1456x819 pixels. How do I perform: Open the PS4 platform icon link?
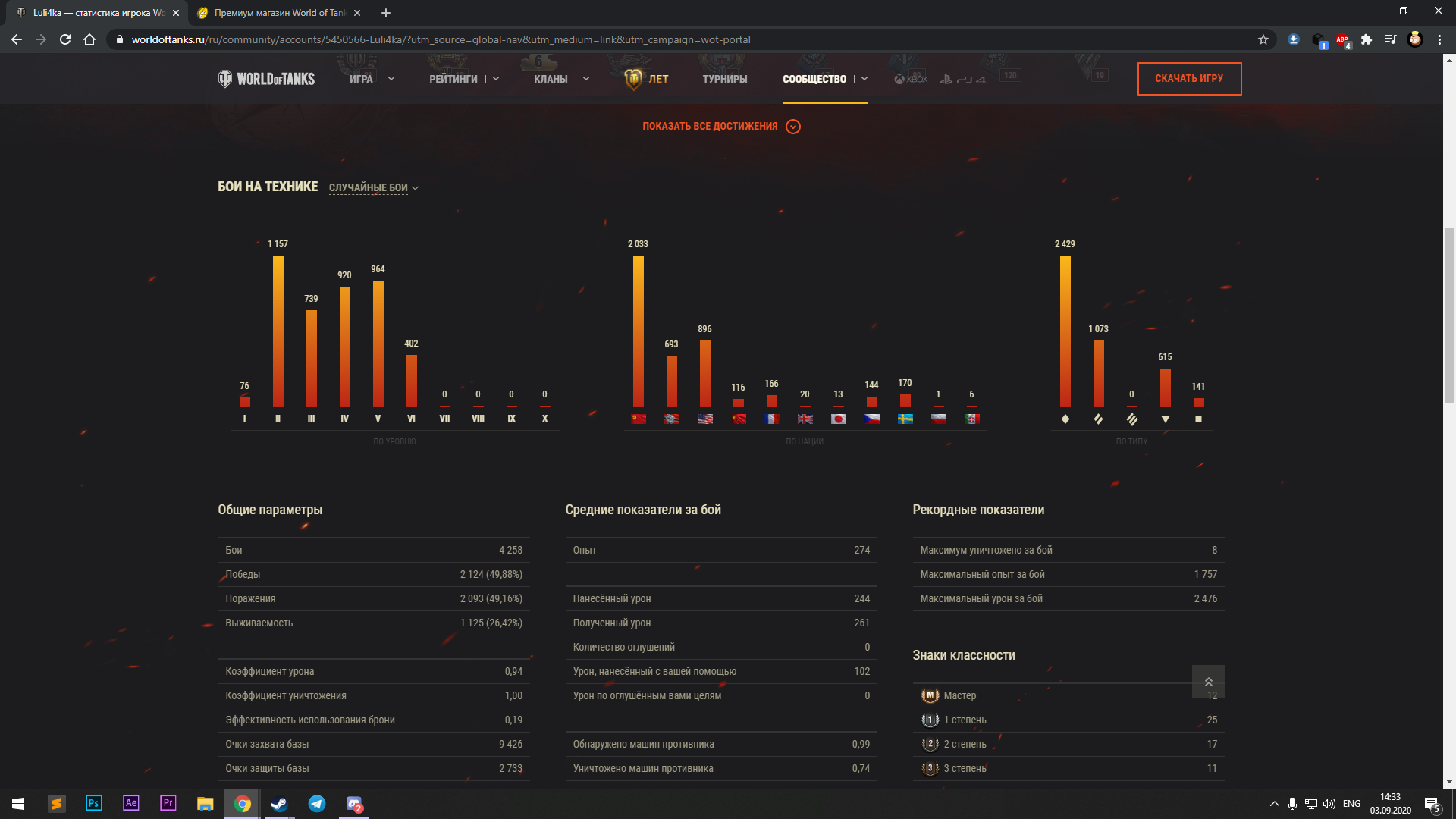[963, 79]
